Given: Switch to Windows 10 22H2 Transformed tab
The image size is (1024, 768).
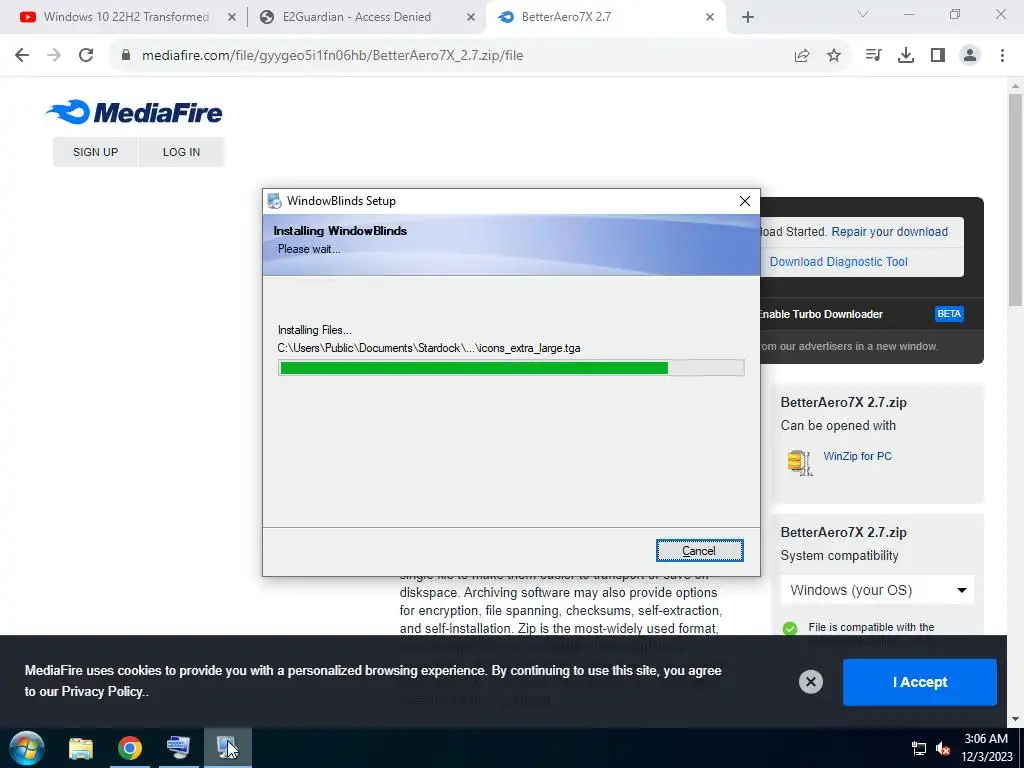Looking at the screenshot, I should pos(126,17).
